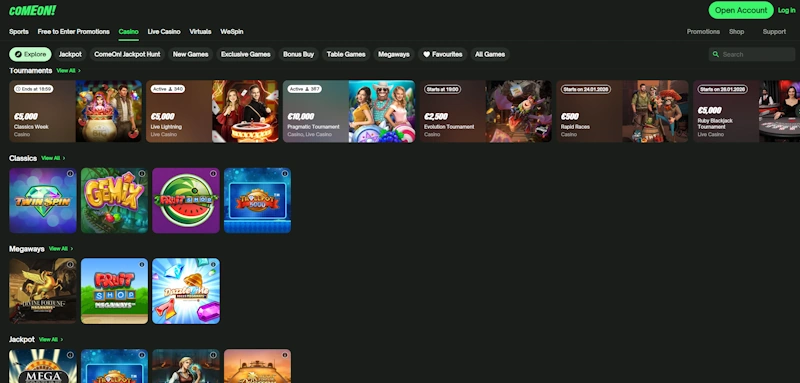Select the Bonus Buy filter chip

298,54
